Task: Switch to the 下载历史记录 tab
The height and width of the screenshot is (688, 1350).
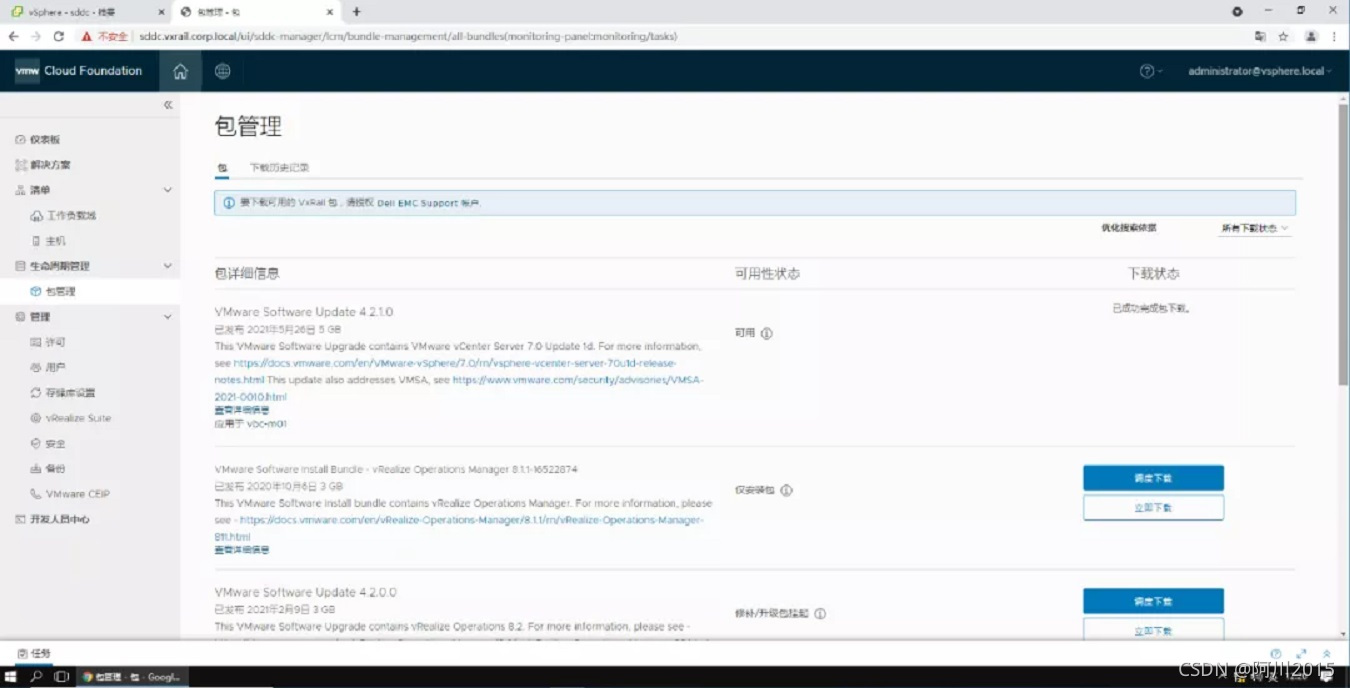Action: point(279,168)
